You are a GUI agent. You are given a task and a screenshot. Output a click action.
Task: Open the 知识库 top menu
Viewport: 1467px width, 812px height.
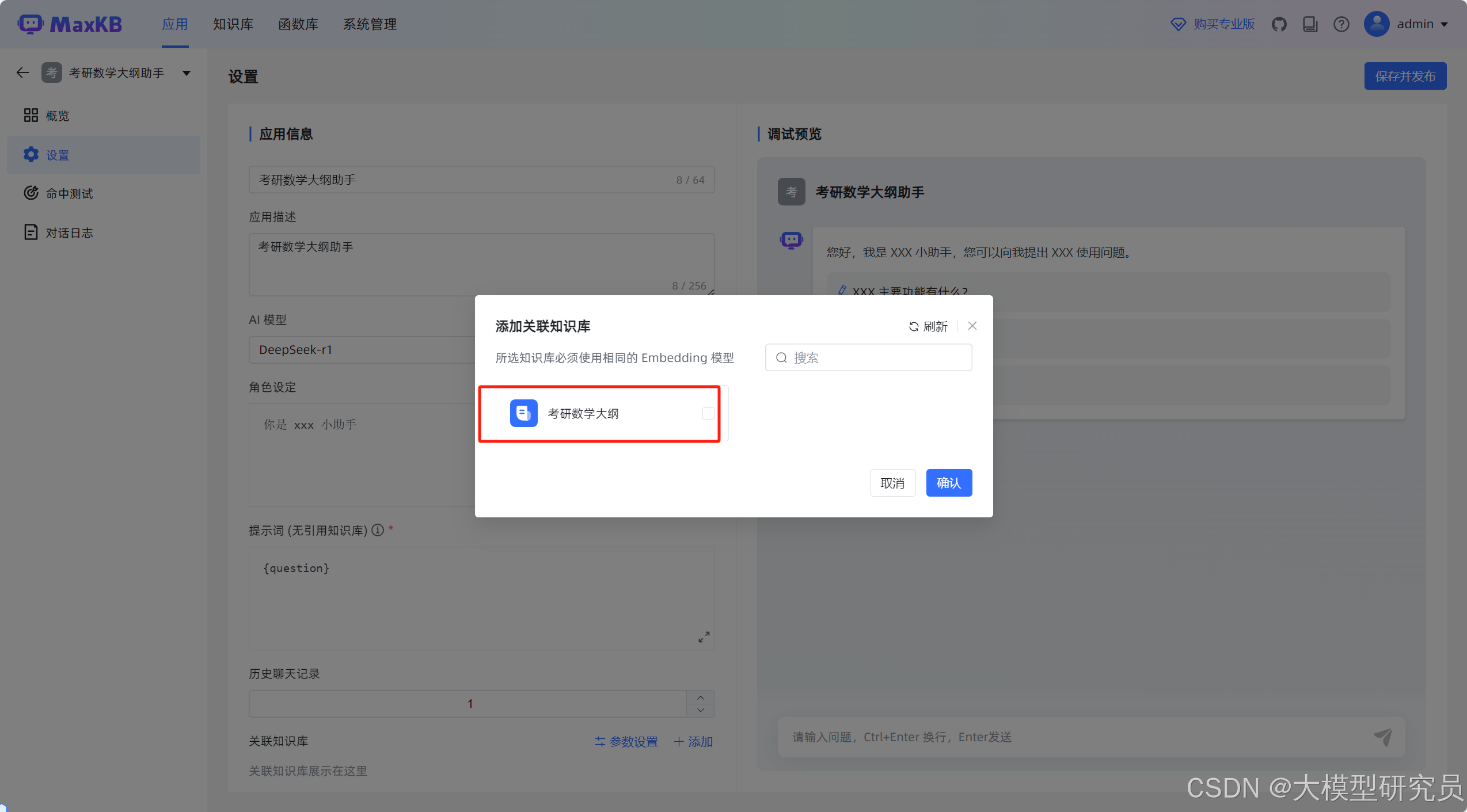tap(233, 24)
